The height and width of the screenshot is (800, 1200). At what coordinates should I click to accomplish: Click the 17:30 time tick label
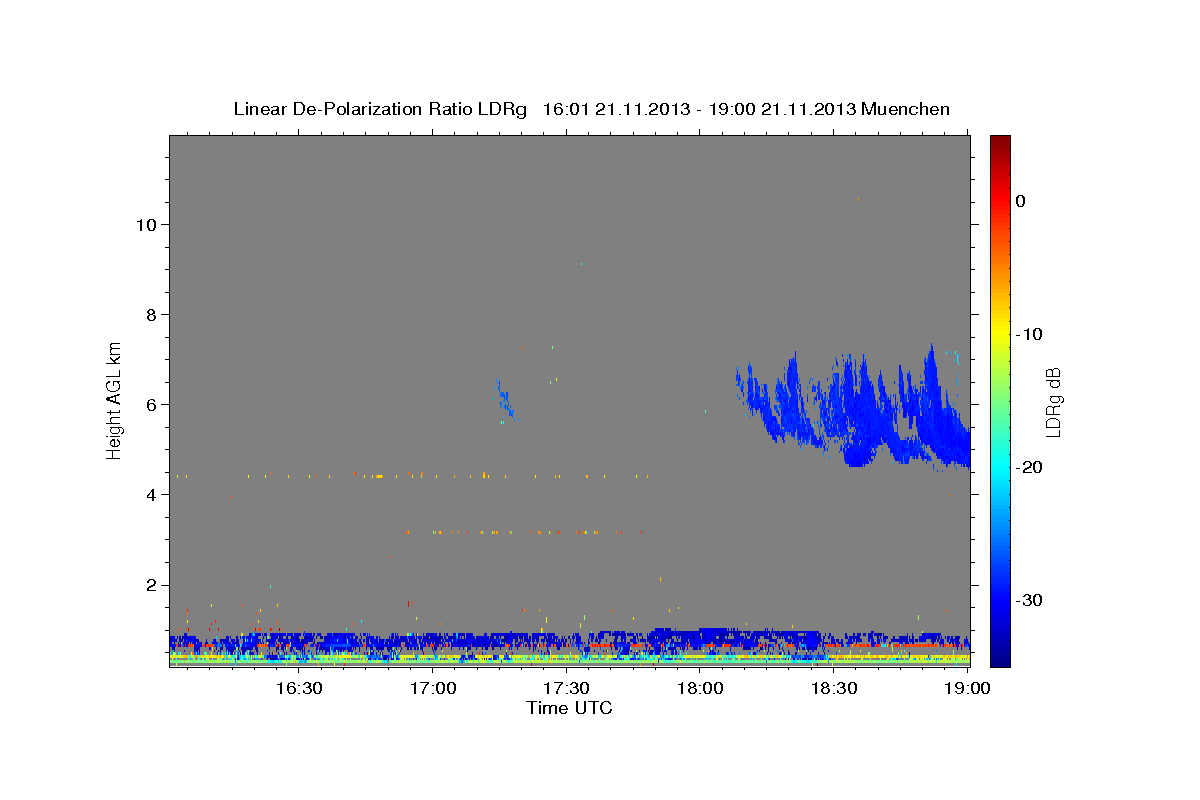tap(566, 688)
